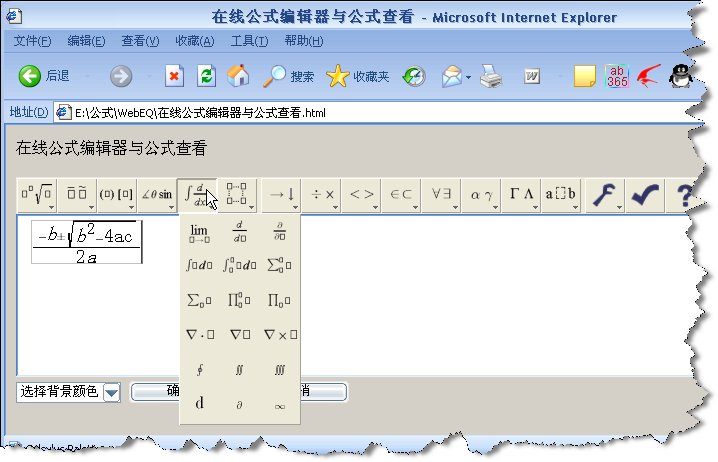Open Favorites star button

pyautogui.click(x=358, y=76)
